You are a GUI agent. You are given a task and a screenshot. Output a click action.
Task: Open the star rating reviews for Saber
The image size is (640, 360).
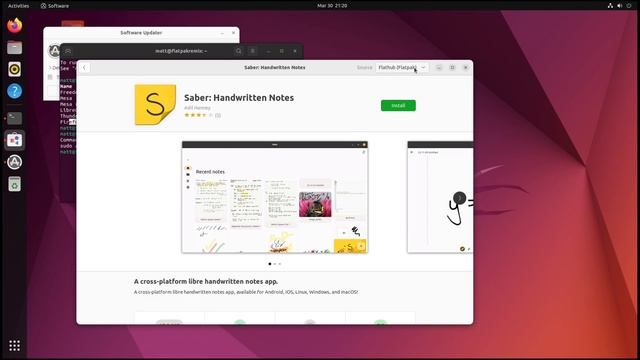click(202, 115)
